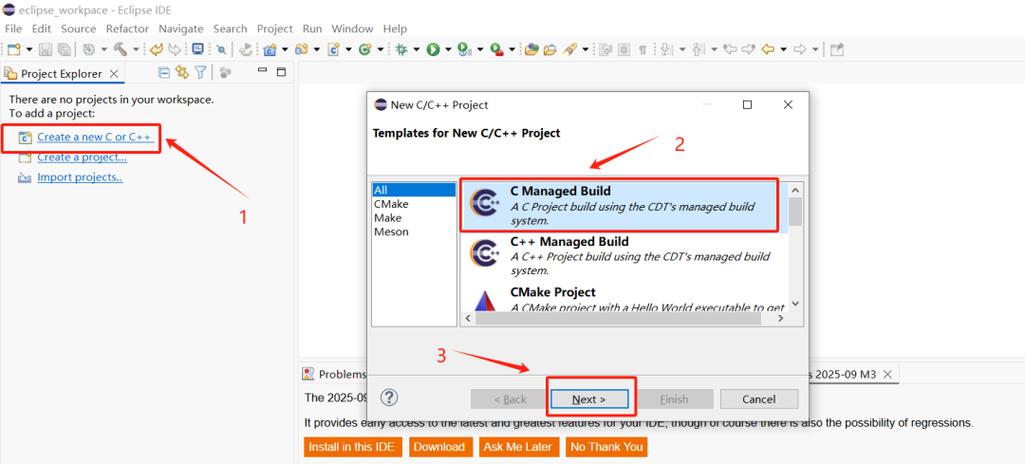Open the Debug bug dropdown arrow
The width and height of the screenshot is (1025, 464).
coord(416,50)
